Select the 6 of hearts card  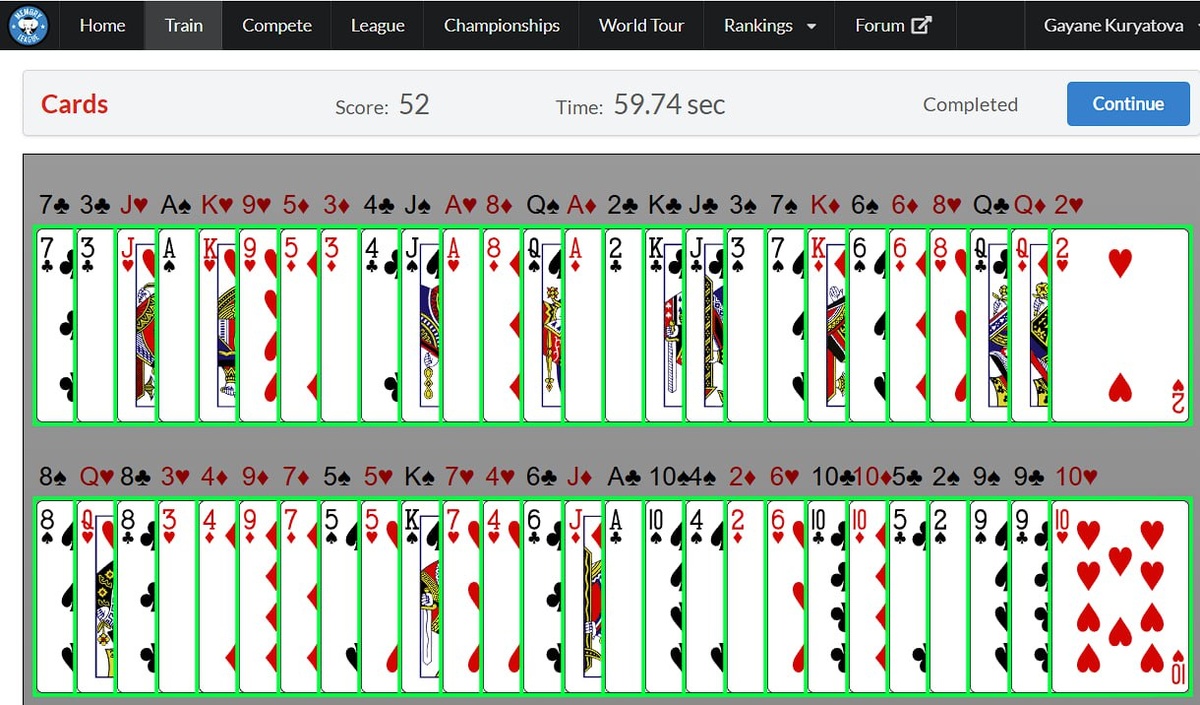786,596
